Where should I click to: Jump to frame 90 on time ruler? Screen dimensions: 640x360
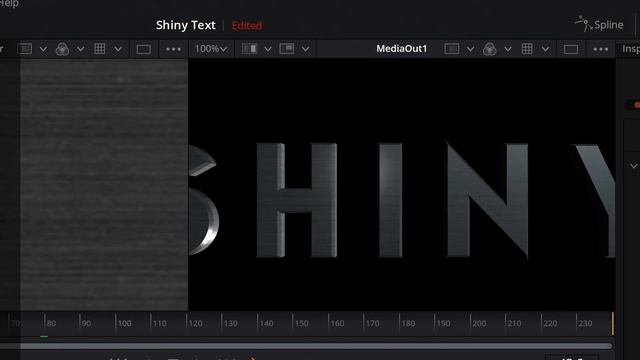coord(86,323)
